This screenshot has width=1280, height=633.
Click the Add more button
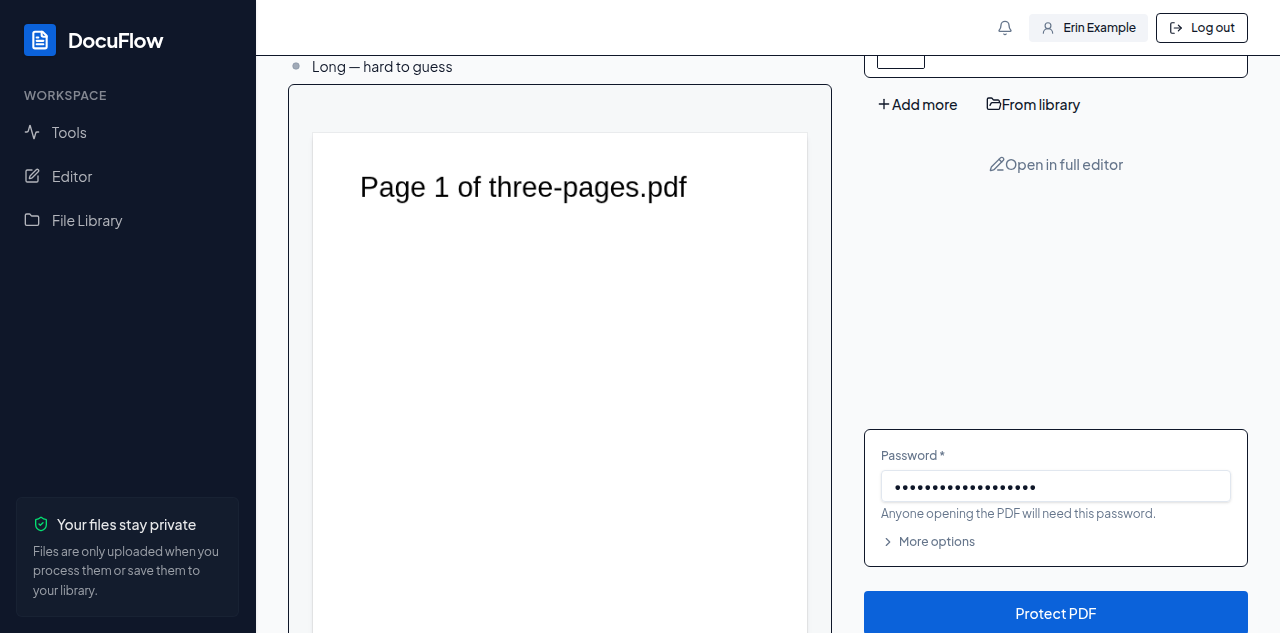(917, 104)
